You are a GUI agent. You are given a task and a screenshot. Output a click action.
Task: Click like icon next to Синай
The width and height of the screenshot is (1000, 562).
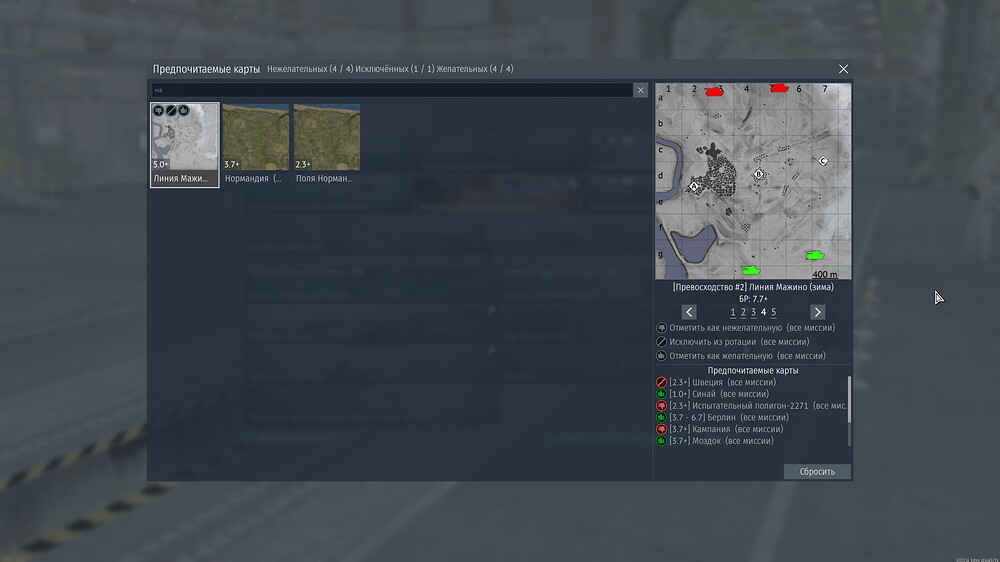pos(661,394)
